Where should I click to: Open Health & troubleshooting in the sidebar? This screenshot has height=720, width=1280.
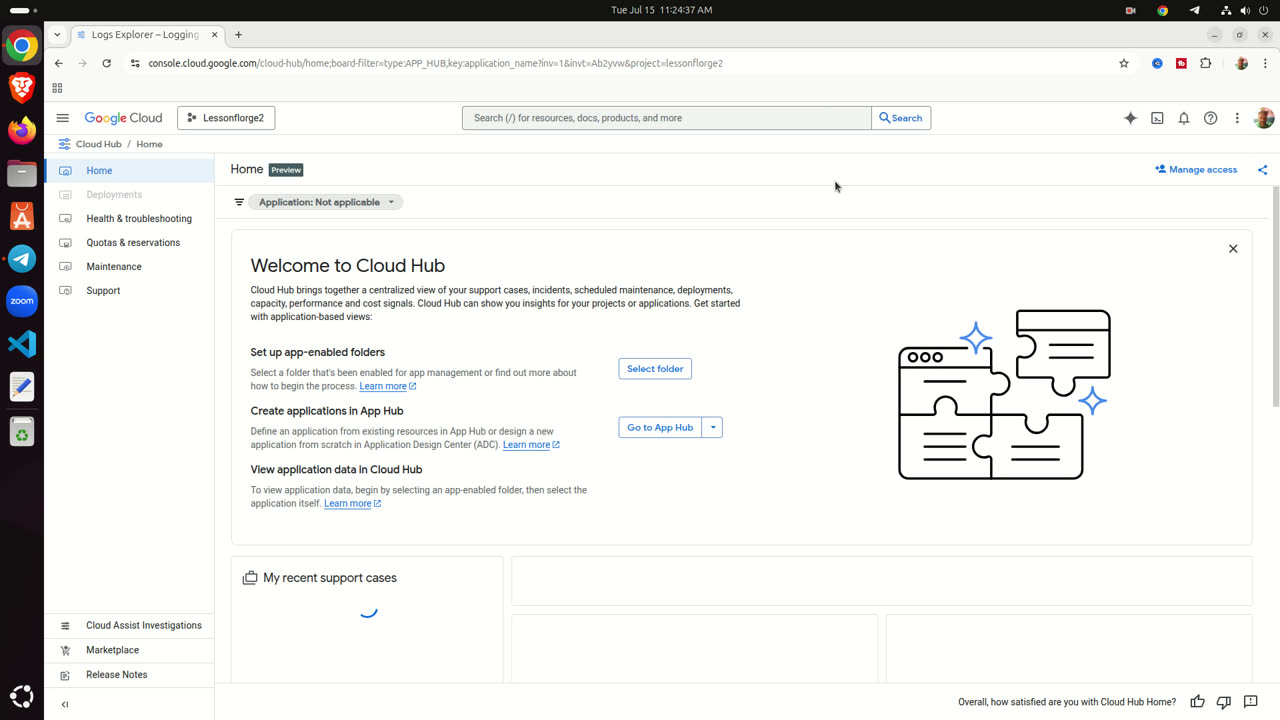(x=129, y=219)
